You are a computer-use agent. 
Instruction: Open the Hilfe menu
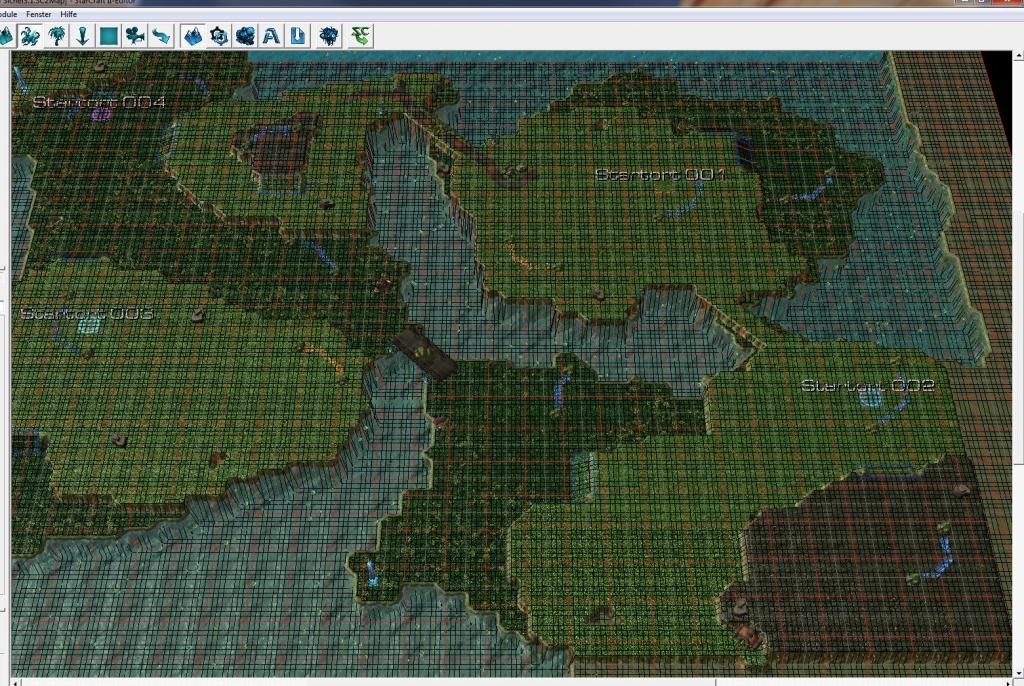click(69, 15)
